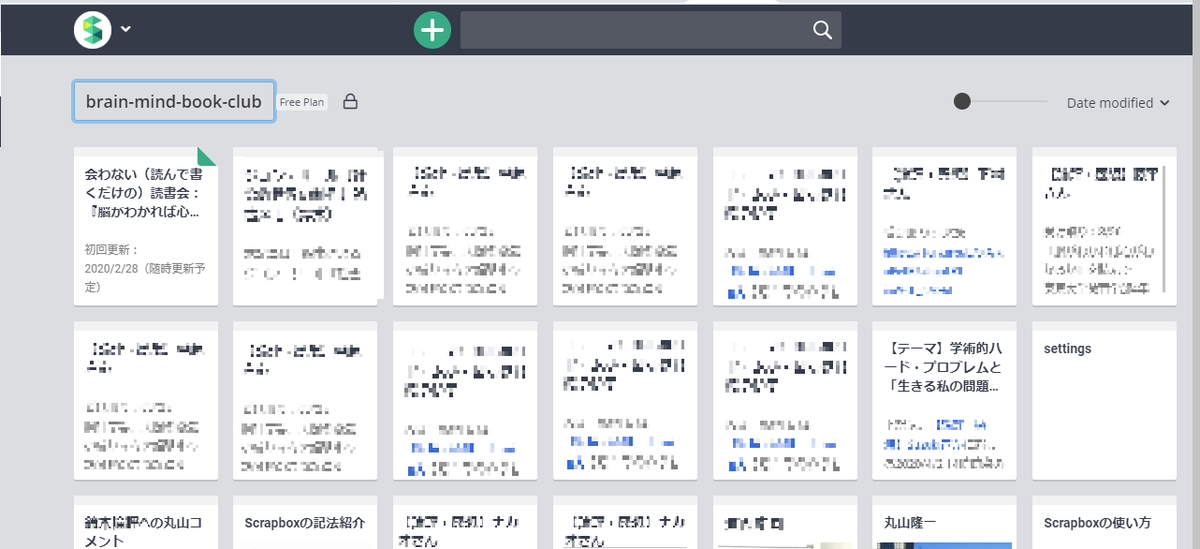Open the 【テーマ】学術的ハード・プロブレム page card
Viewport: 1200px width, 549px height.
[944, 401]
